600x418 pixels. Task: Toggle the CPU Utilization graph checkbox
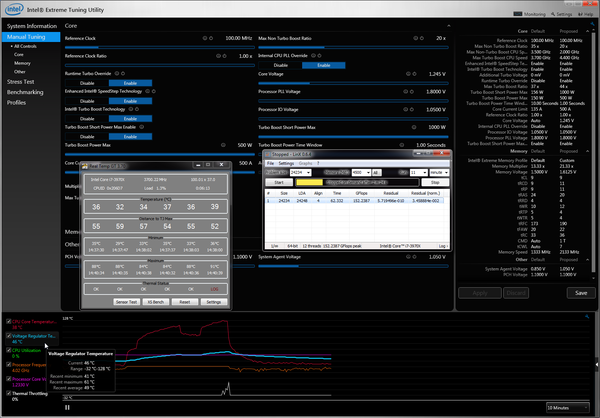8,350
